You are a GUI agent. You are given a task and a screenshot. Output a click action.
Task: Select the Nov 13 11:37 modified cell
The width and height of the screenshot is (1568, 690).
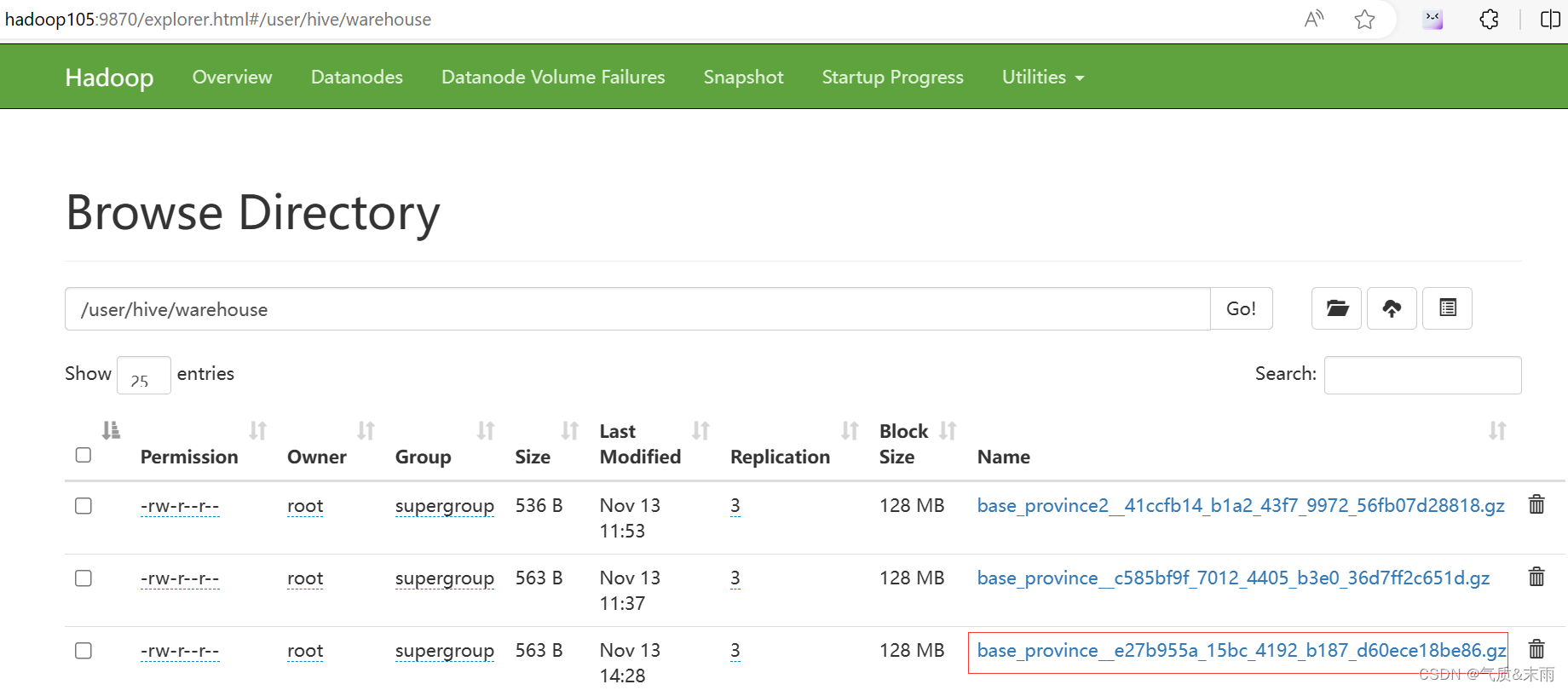630,590
